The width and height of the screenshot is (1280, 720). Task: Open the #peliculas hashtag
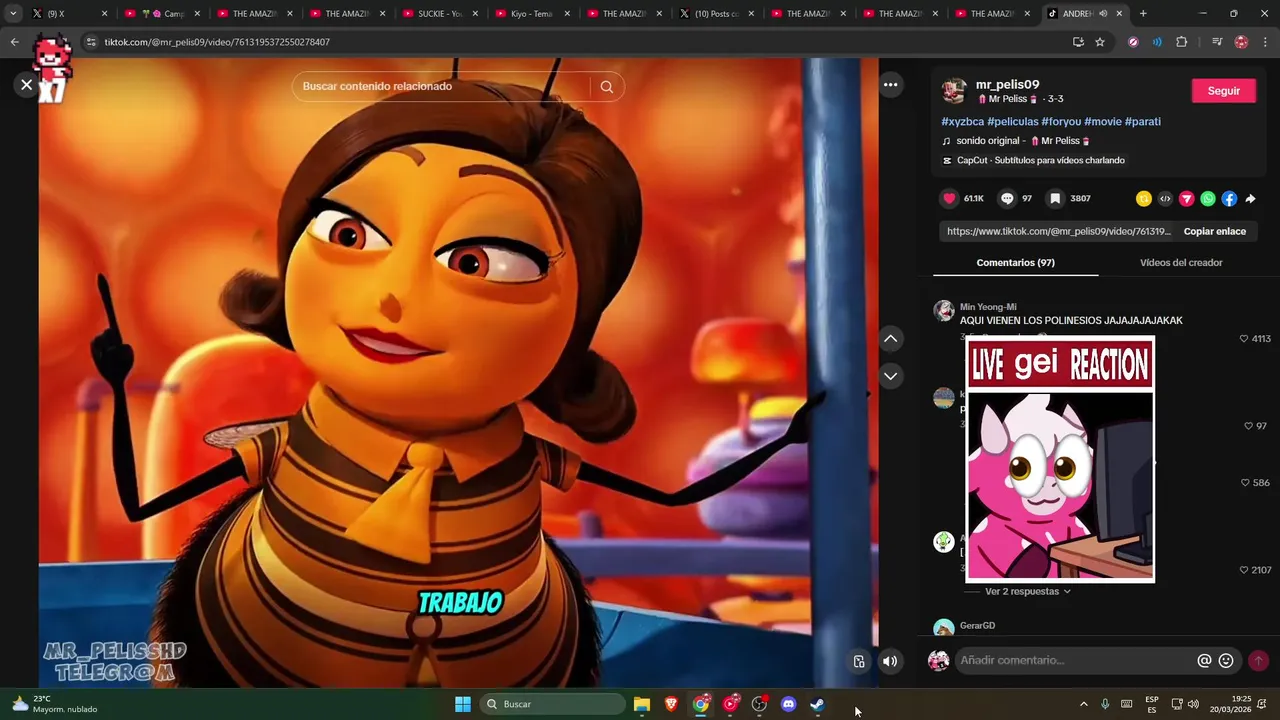point(1012,122)
